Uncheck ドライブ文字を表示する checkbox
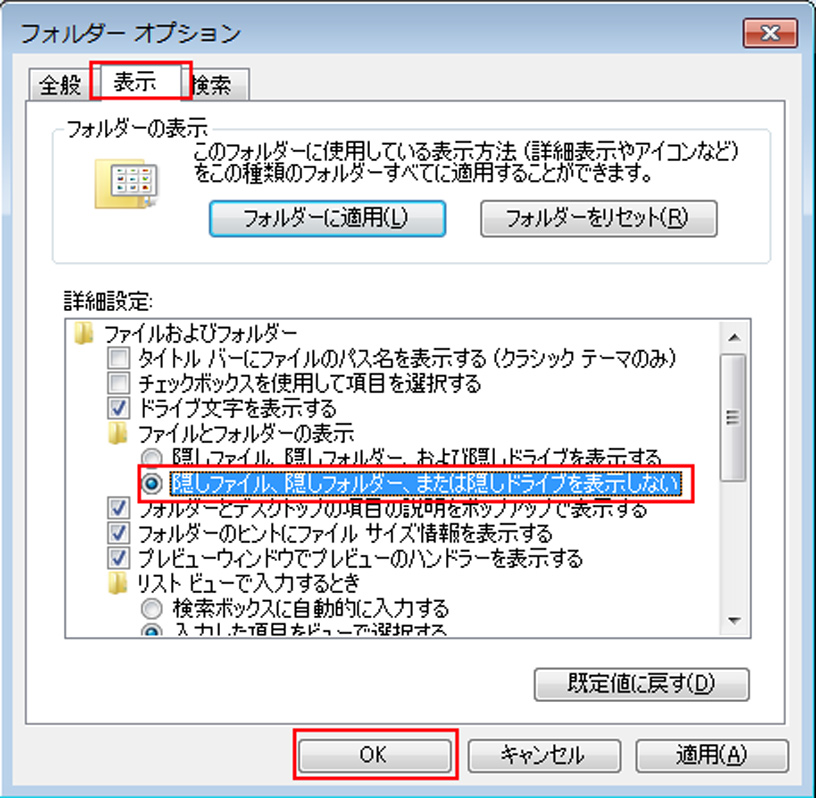The height and width of the screenshot is (798, 816). pos(119,408)
